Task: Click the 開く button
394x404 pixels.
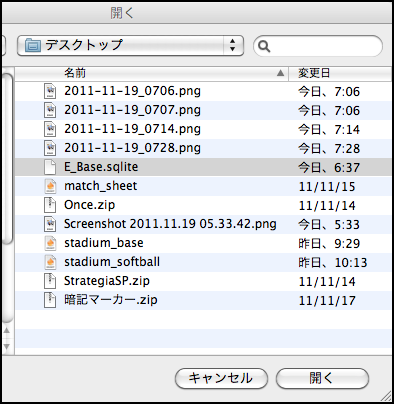Action: pos(322,378)
